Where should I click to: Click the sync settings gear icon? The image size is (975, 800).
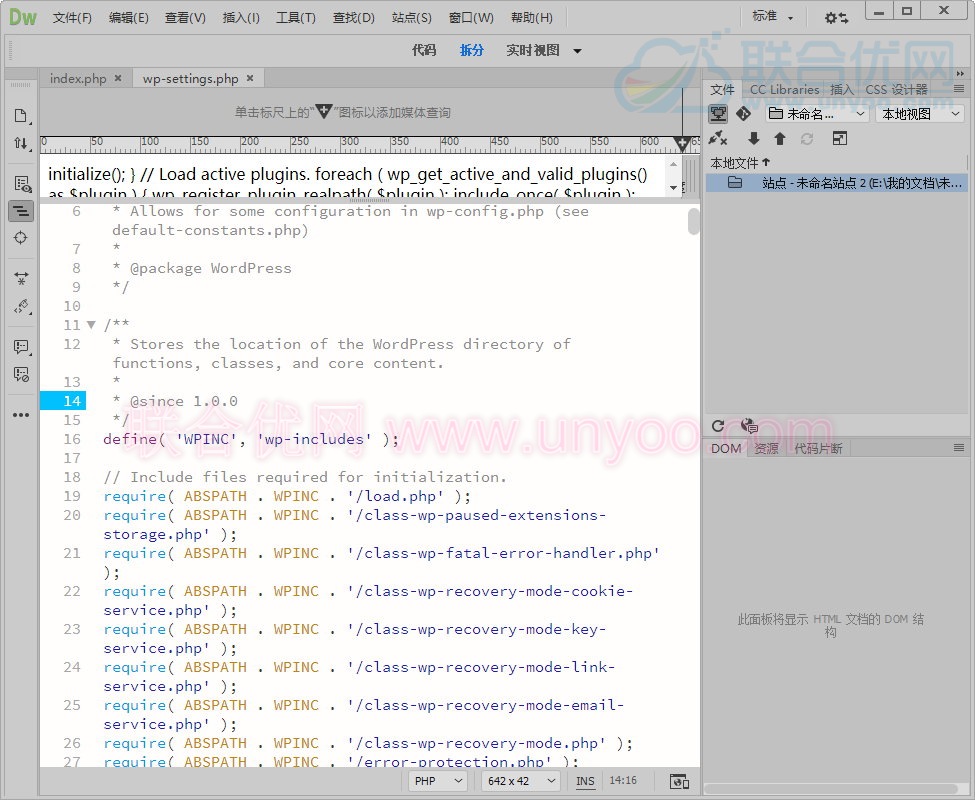(836, 18)
